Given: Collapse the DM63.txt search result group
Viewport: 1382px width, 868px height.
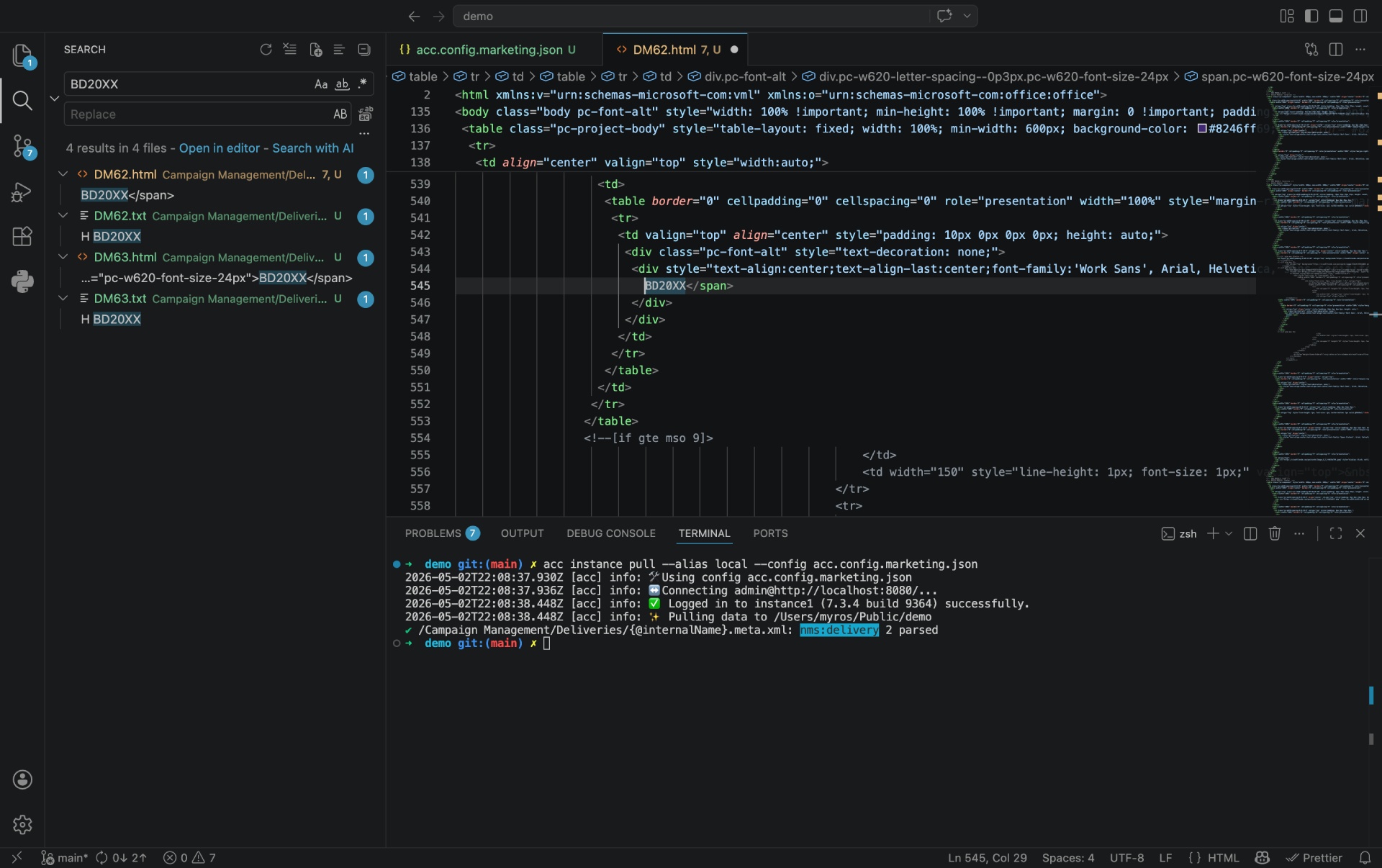Looking at the screenshot, I should (63, 299).
